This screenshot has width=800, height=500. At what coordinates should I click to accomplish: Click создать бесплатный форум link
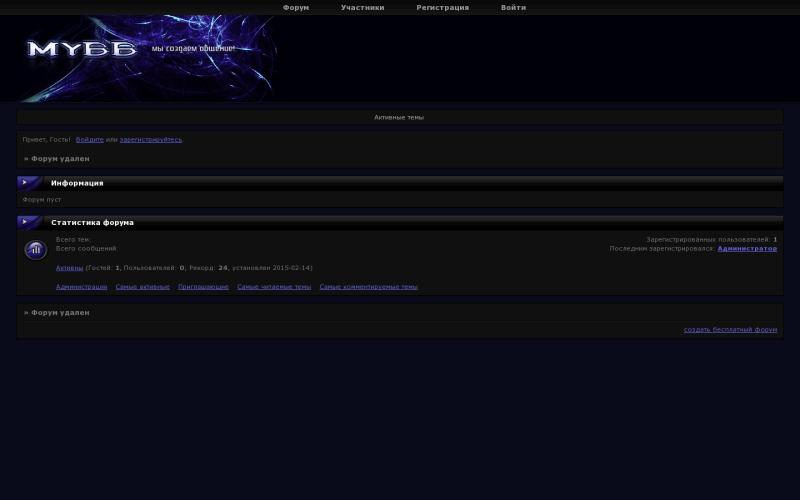(730, 329)
